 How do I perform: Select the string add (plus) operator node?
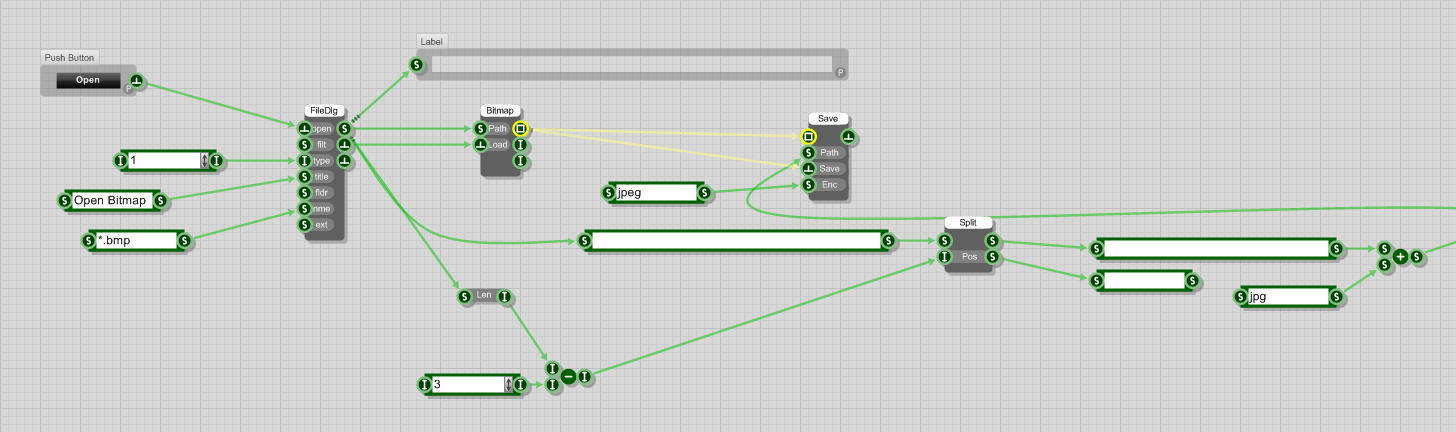pyautogui.click(x=1401, y=257)
